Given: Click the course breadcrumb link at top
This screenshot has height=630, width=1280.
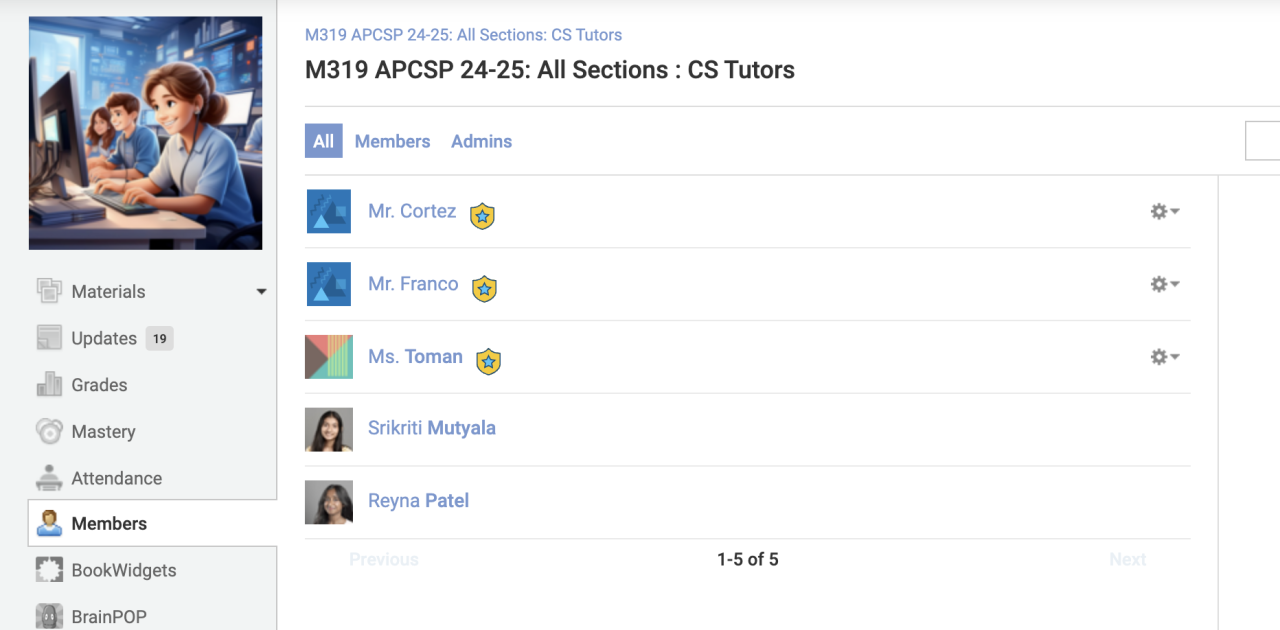Looking at the screenshot, I should (463, 35).
